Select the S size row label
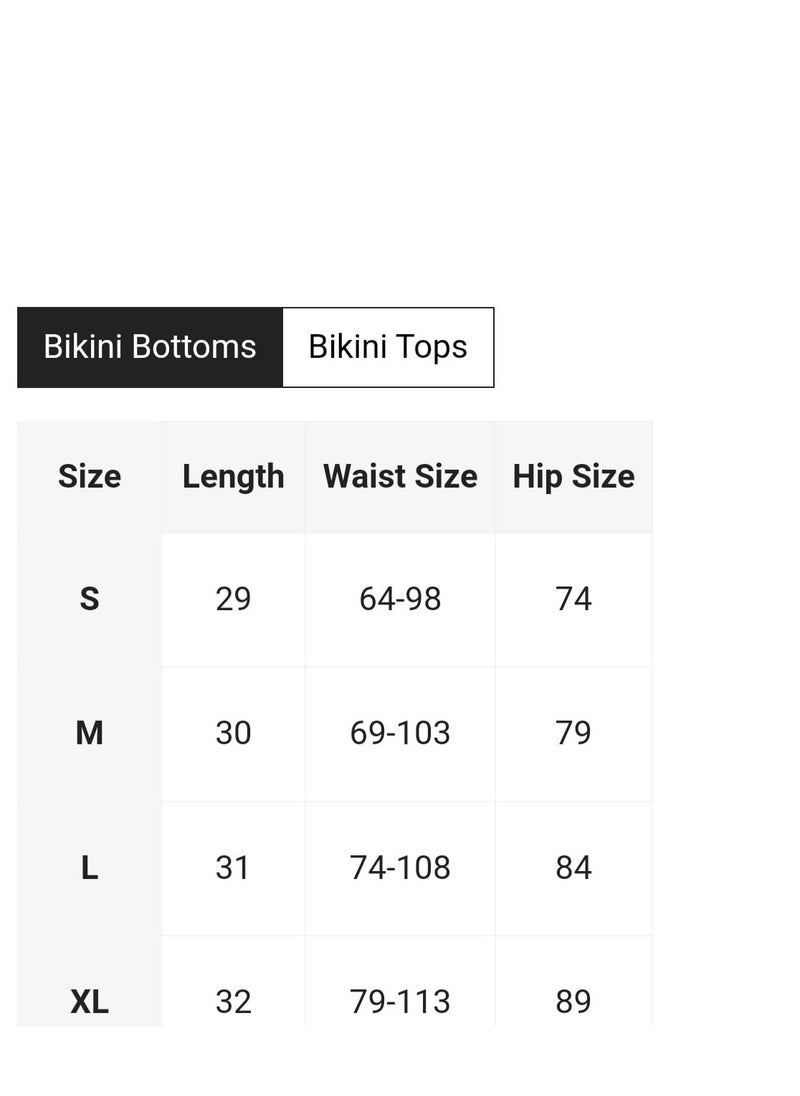Screen dimensions: 800x1096 [89, 600]
